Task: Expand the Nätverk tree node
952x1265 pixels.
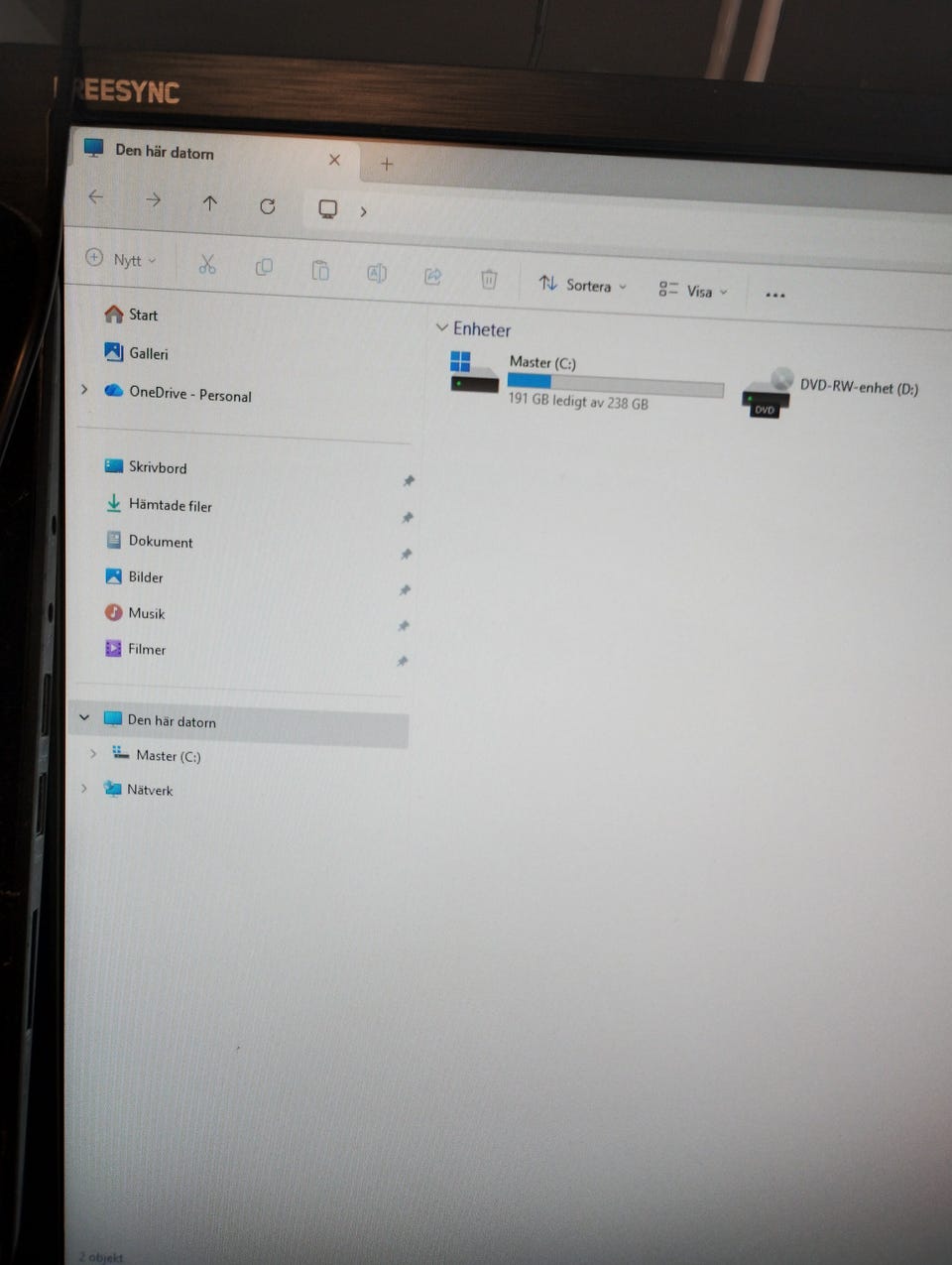Action: click(84, 788)
